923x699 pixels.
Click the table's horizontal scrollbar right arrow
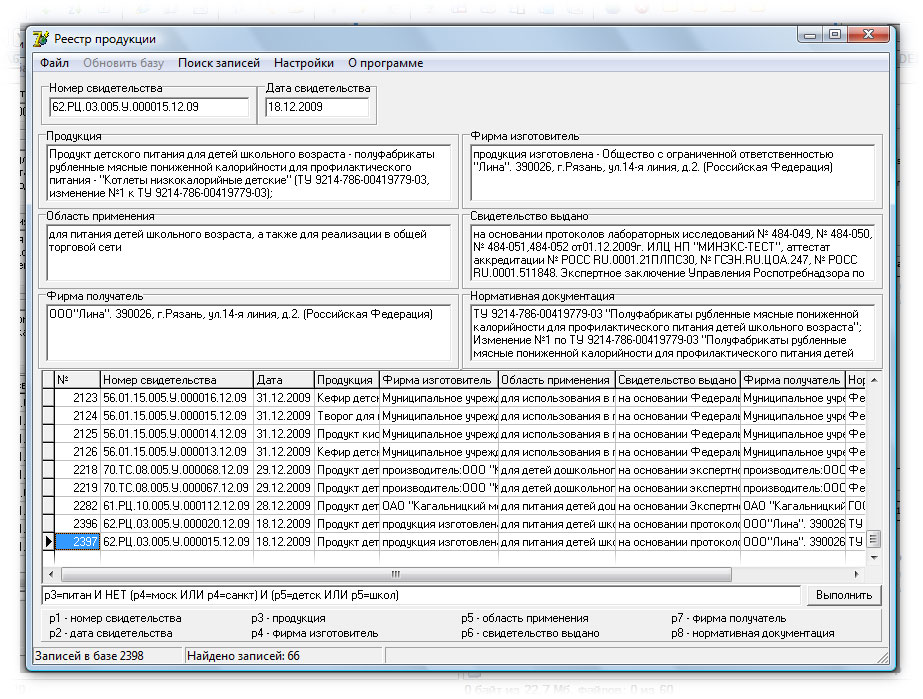tap(855, 575)
